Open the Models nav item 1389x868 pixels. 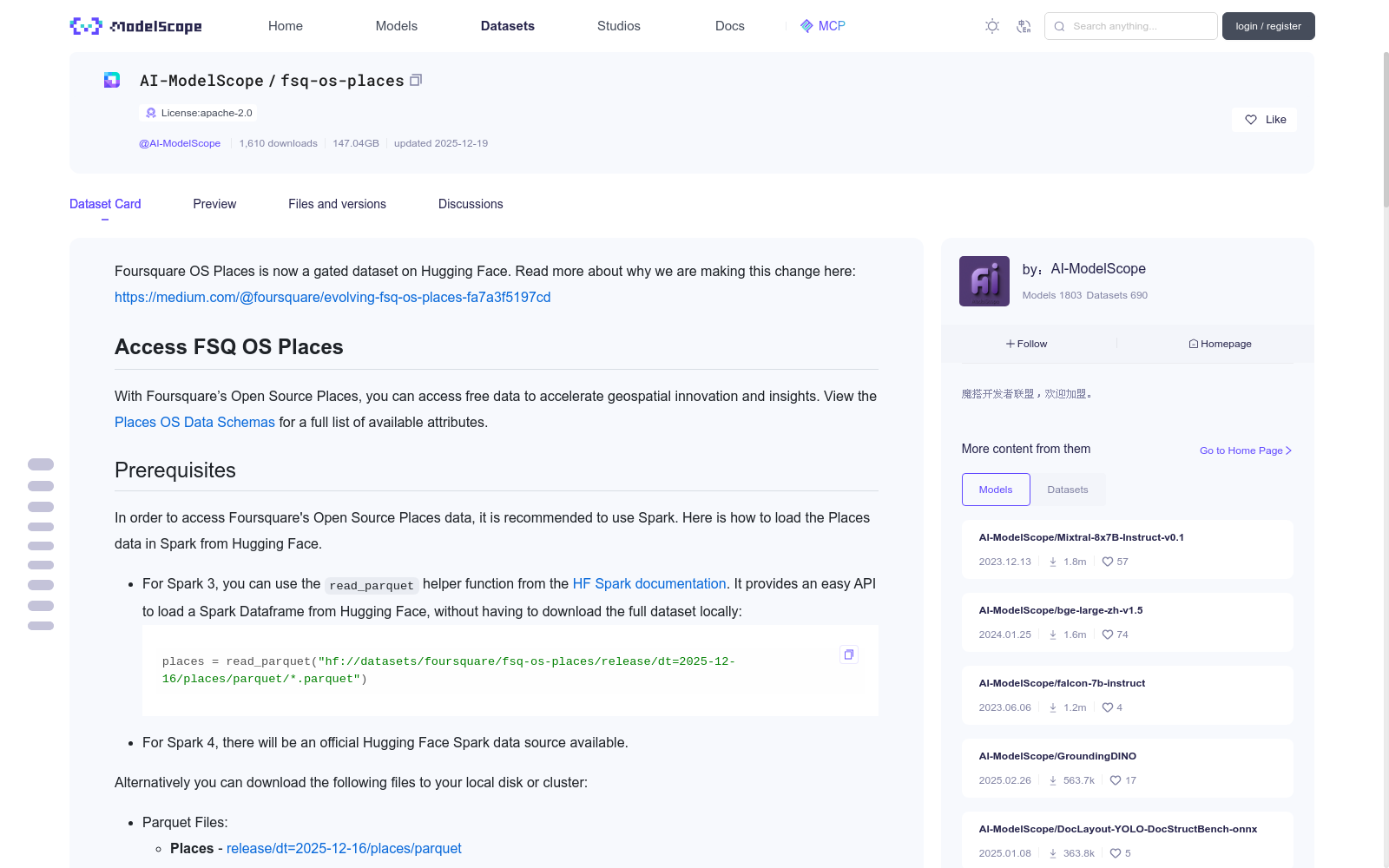(397, 26)
